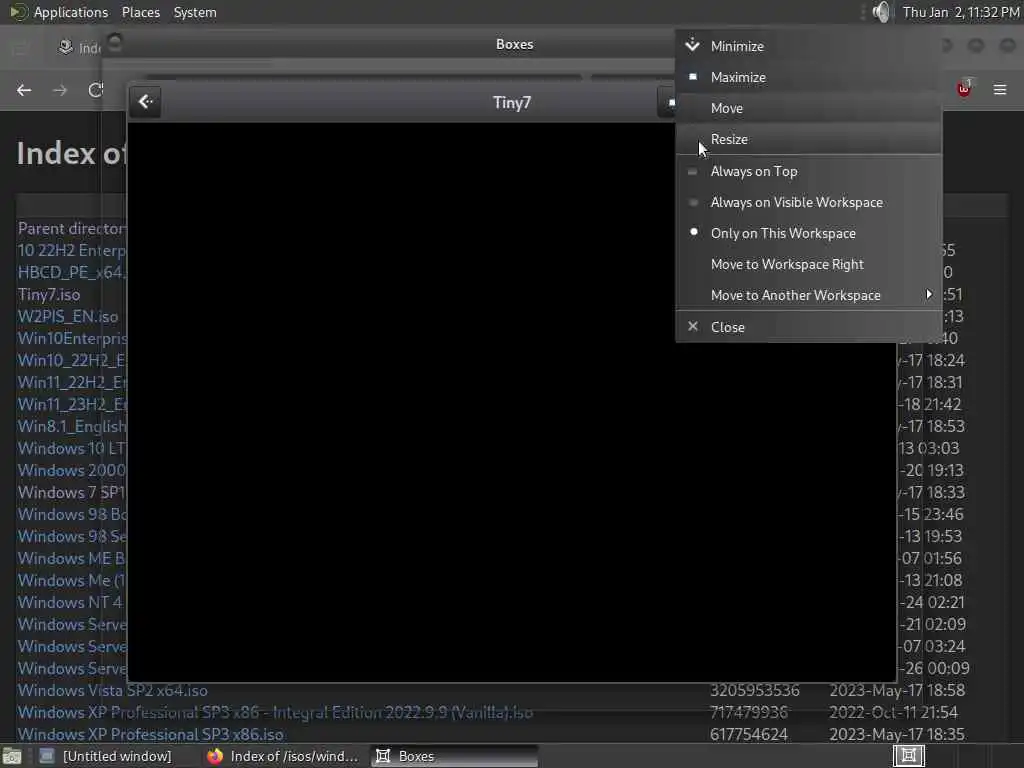
Task: Open the Windows 2000 link
Action: coord(72,470)
